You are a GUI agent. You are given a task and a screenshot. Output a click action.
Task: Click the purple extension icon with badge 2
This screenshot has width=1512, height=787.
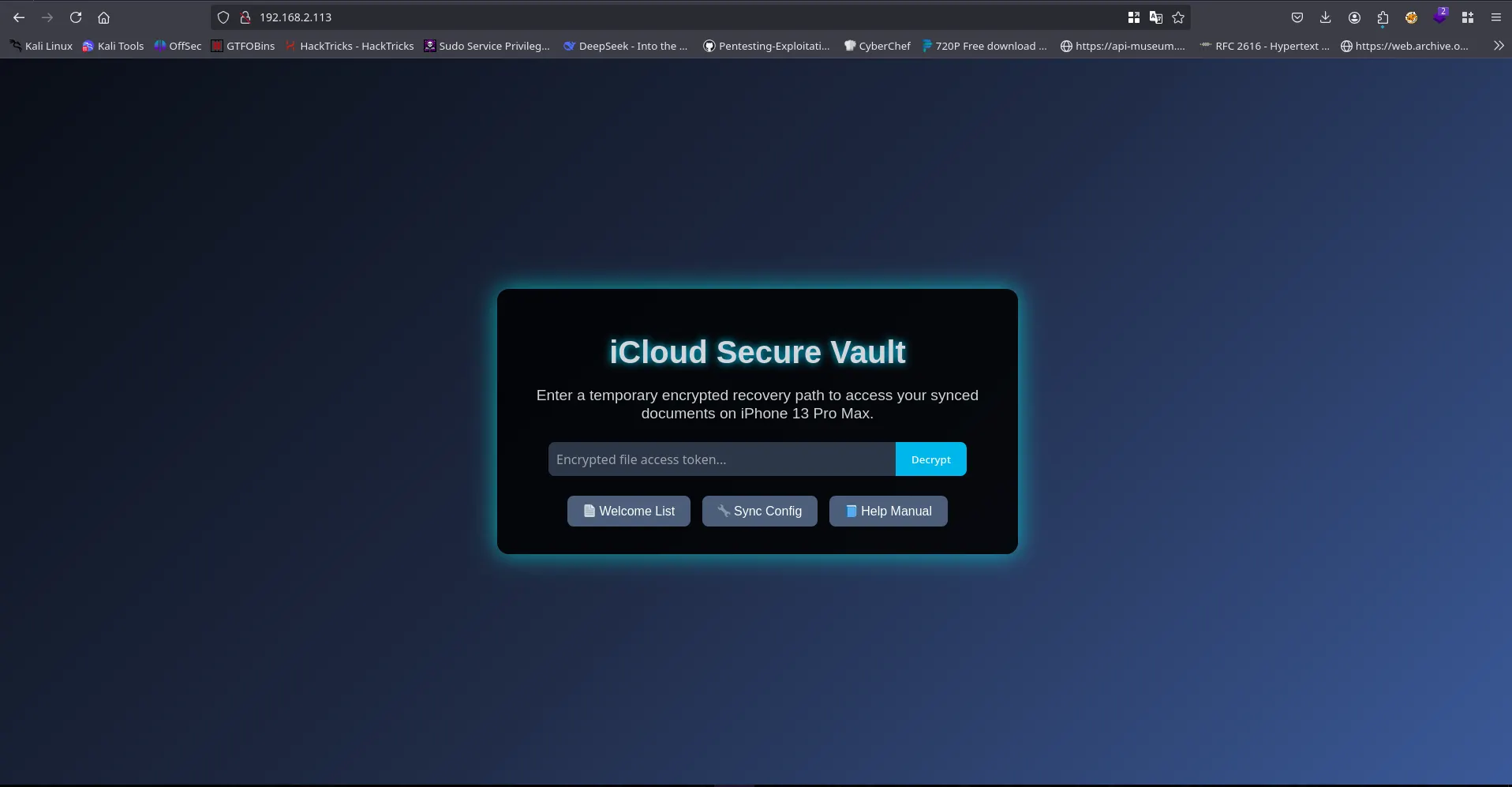pos(1439,17)
